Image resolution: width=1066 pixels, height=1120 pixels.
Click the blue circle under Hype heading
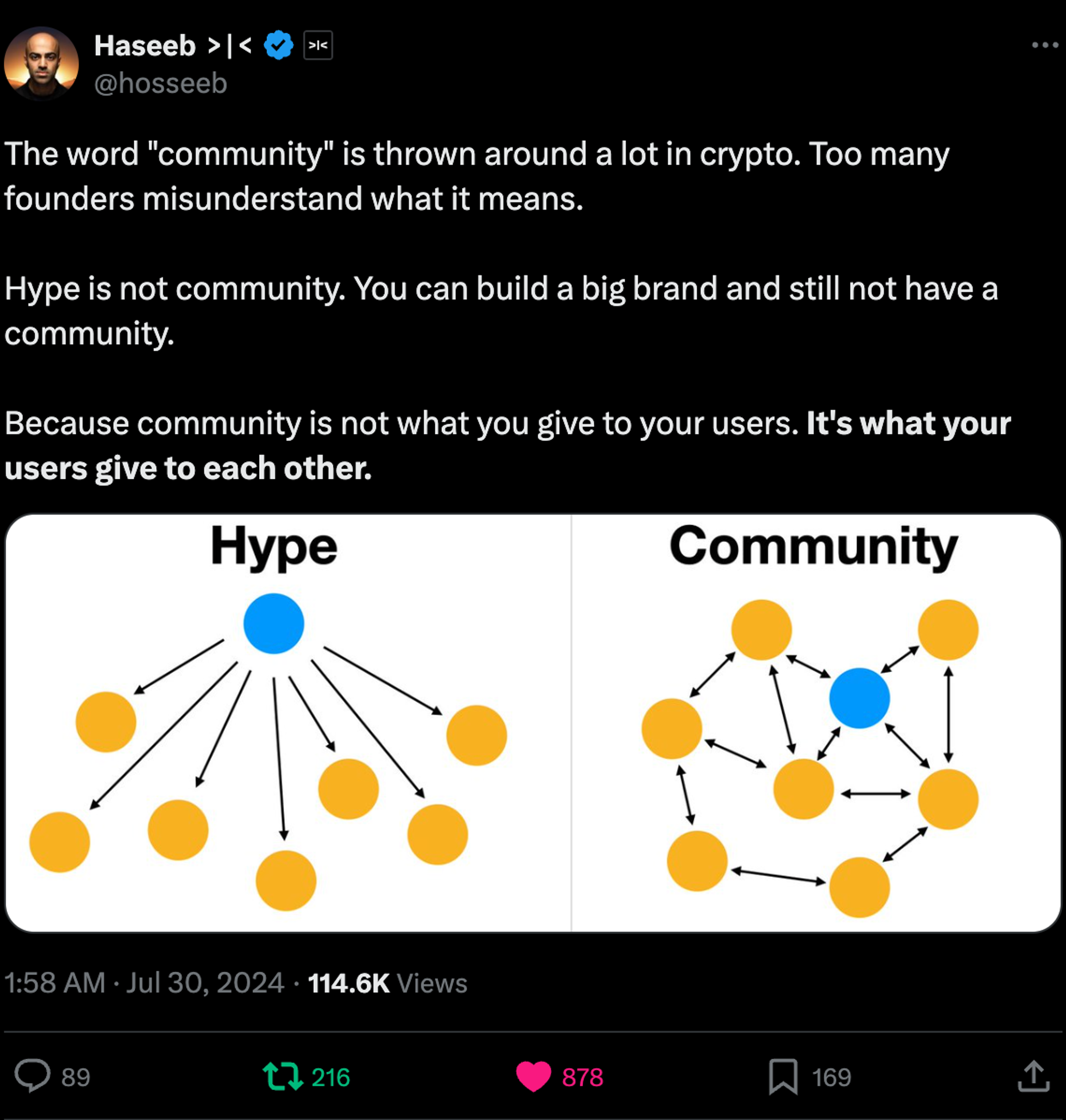[274, 623]
